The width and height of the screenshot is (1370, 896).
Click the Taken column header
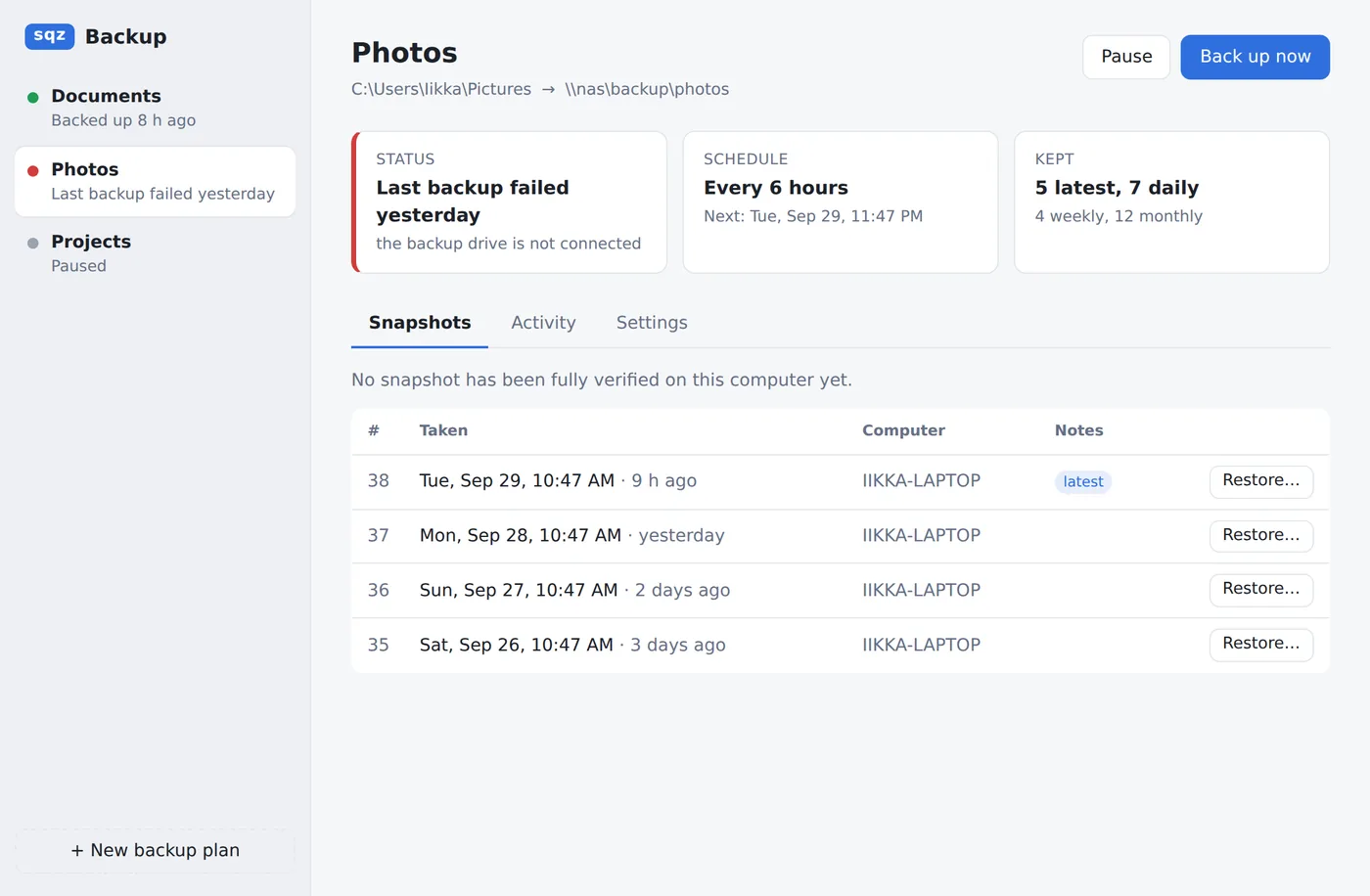coord(443,430)
